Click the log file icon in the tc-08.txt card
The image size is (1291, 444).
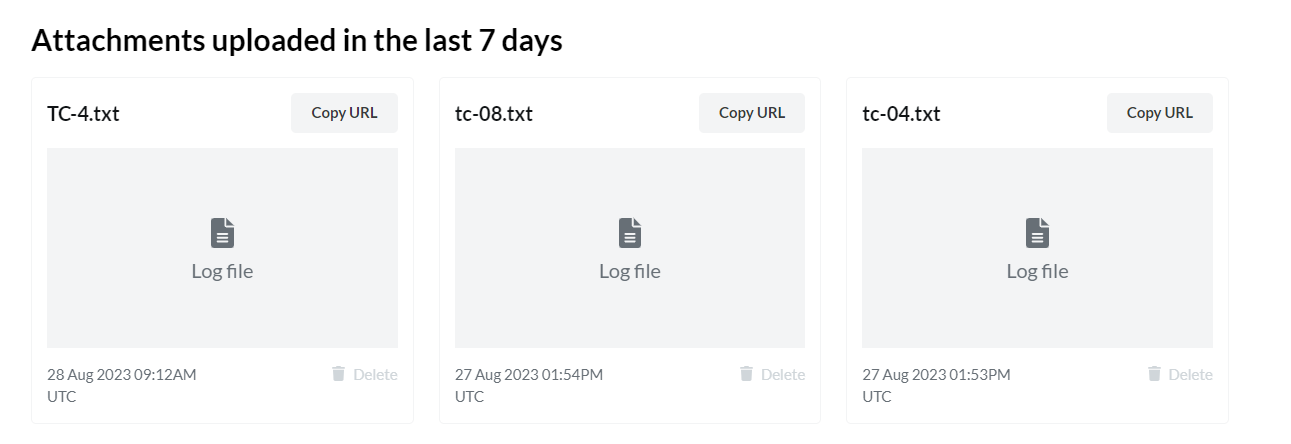(x=630, y=233)
